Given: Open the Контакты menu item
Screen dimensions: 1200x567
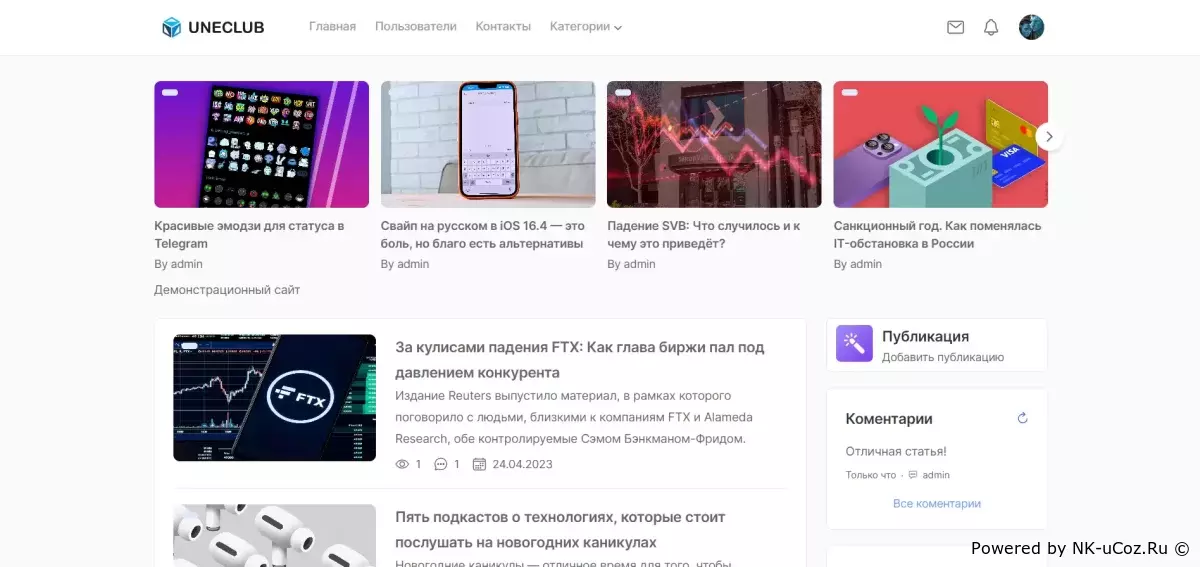Looking at the screenshot, I should coord(503,27).
